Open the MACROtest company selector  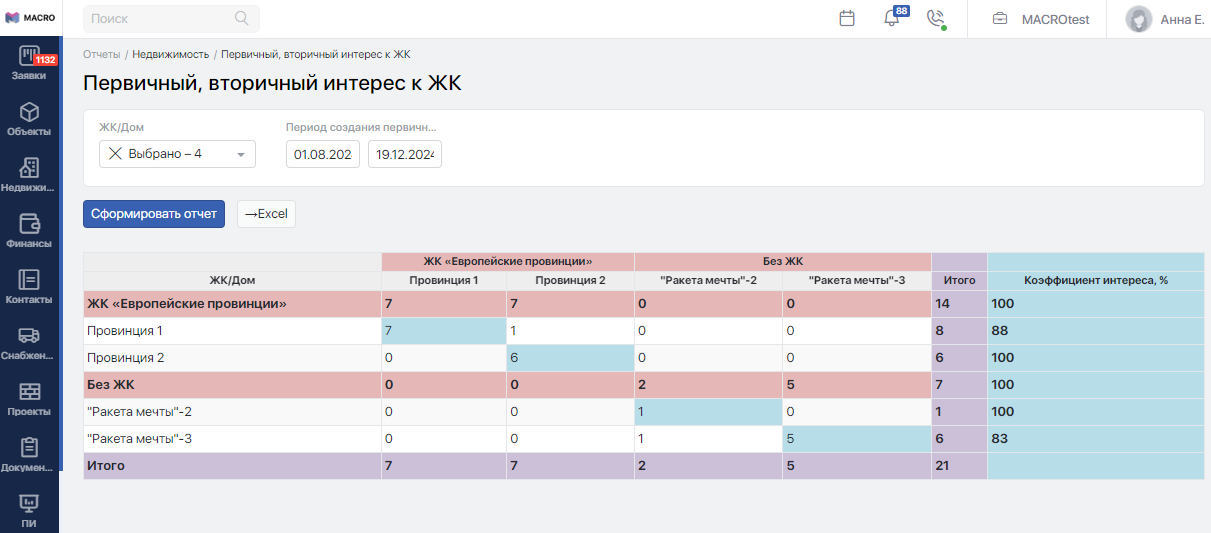click(1039, 19)
